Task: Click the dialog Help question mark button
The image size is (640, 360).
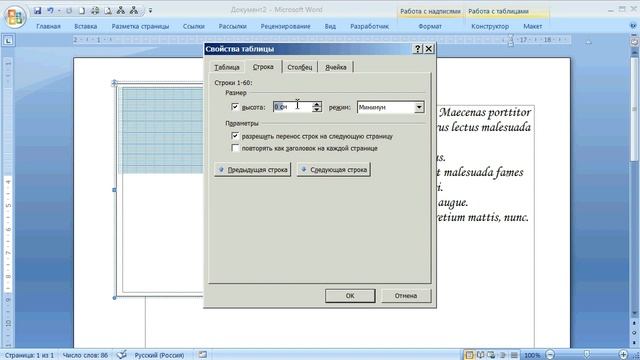Action: [417, 49]
